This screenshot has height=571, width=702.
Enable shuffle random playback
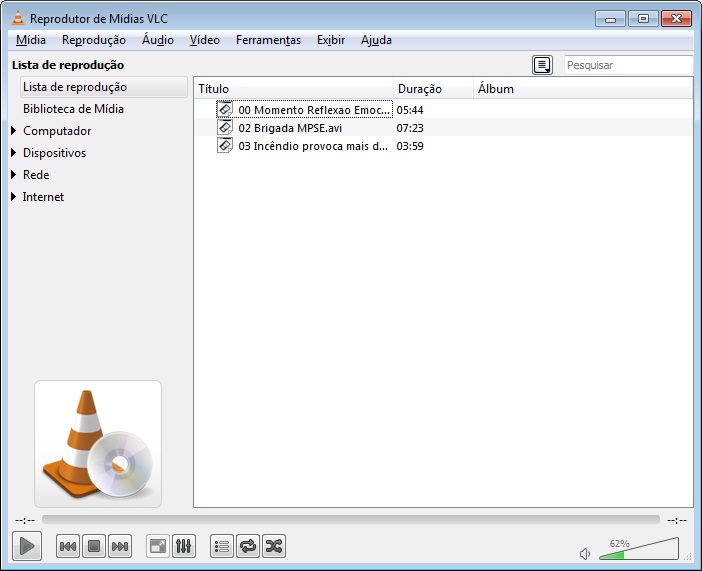(x=274, y=546)
